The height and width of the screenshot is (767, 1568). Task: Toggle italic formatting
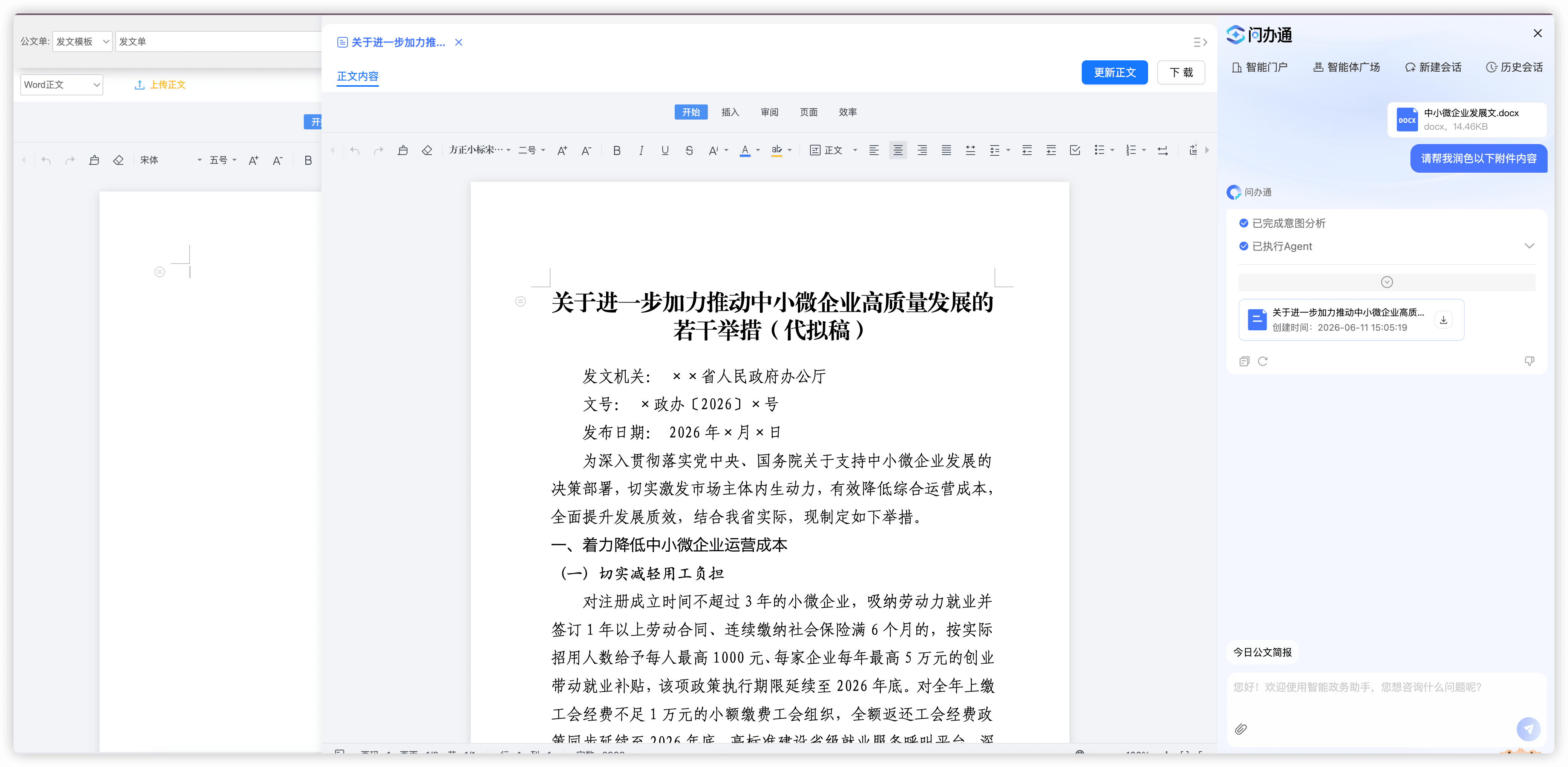click(641, 150)
